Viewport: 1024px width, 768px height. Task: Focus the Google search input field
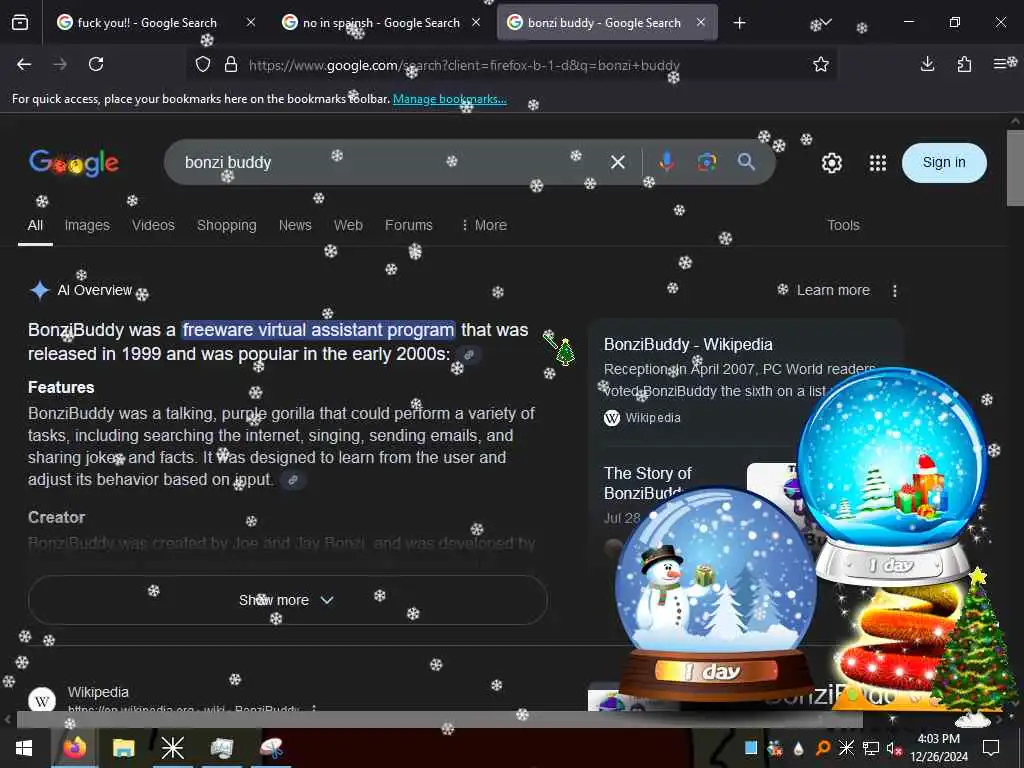point(385,162)
